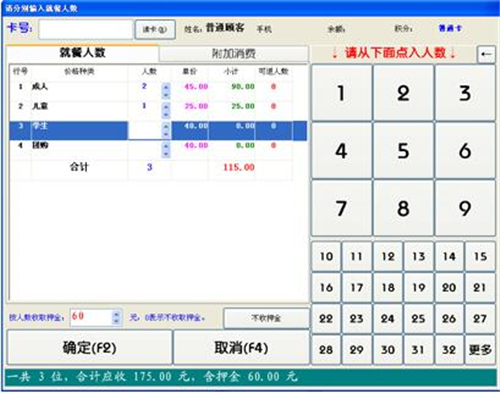Tap keypad number 10
This screenshot has height=393, width=500.
(x=326, y=256)
